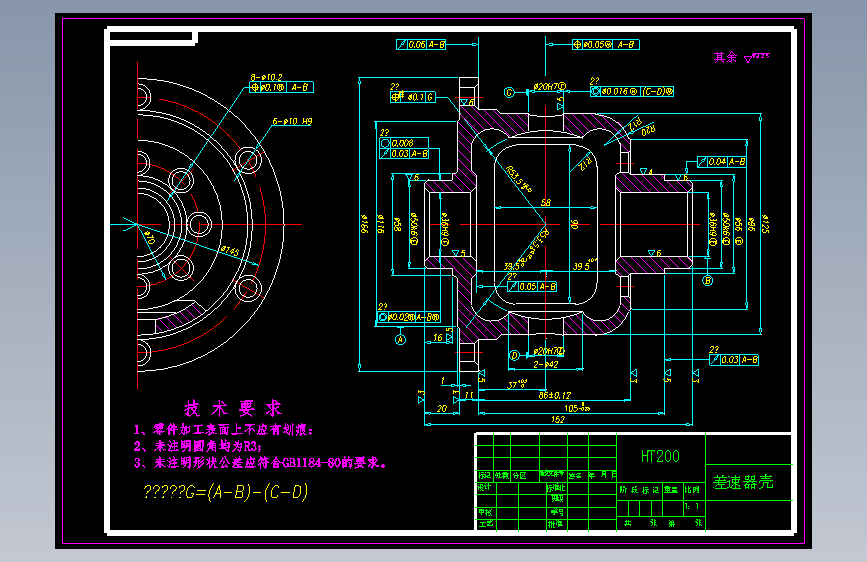This screenshot has height=562, width=867.
Task: Click the 差速器壳 part name in title block
Action: (743, 482)
